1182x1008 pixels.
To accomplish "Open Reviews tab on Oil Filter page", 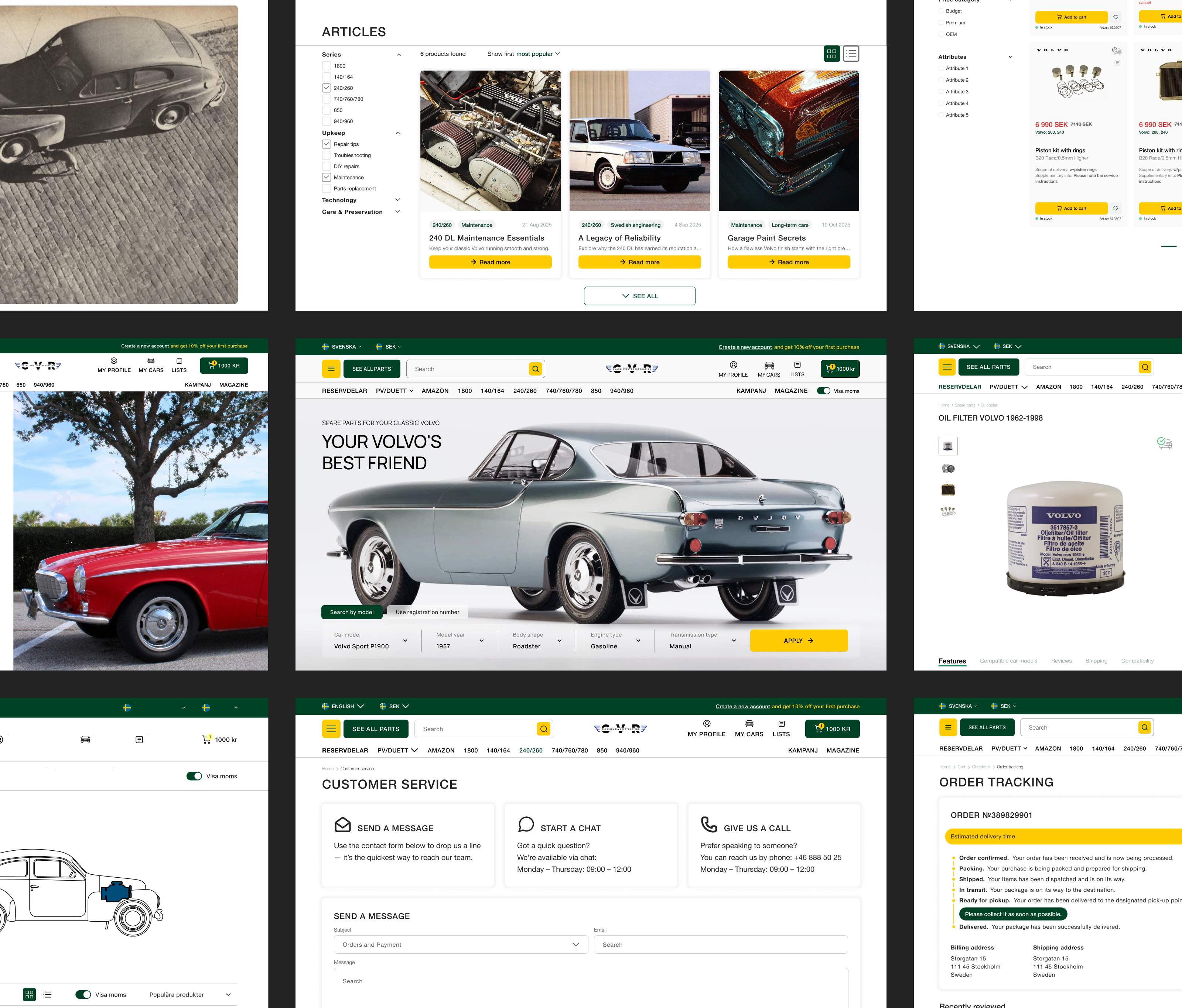I will pyautogui.click(x=1061, y=661).
